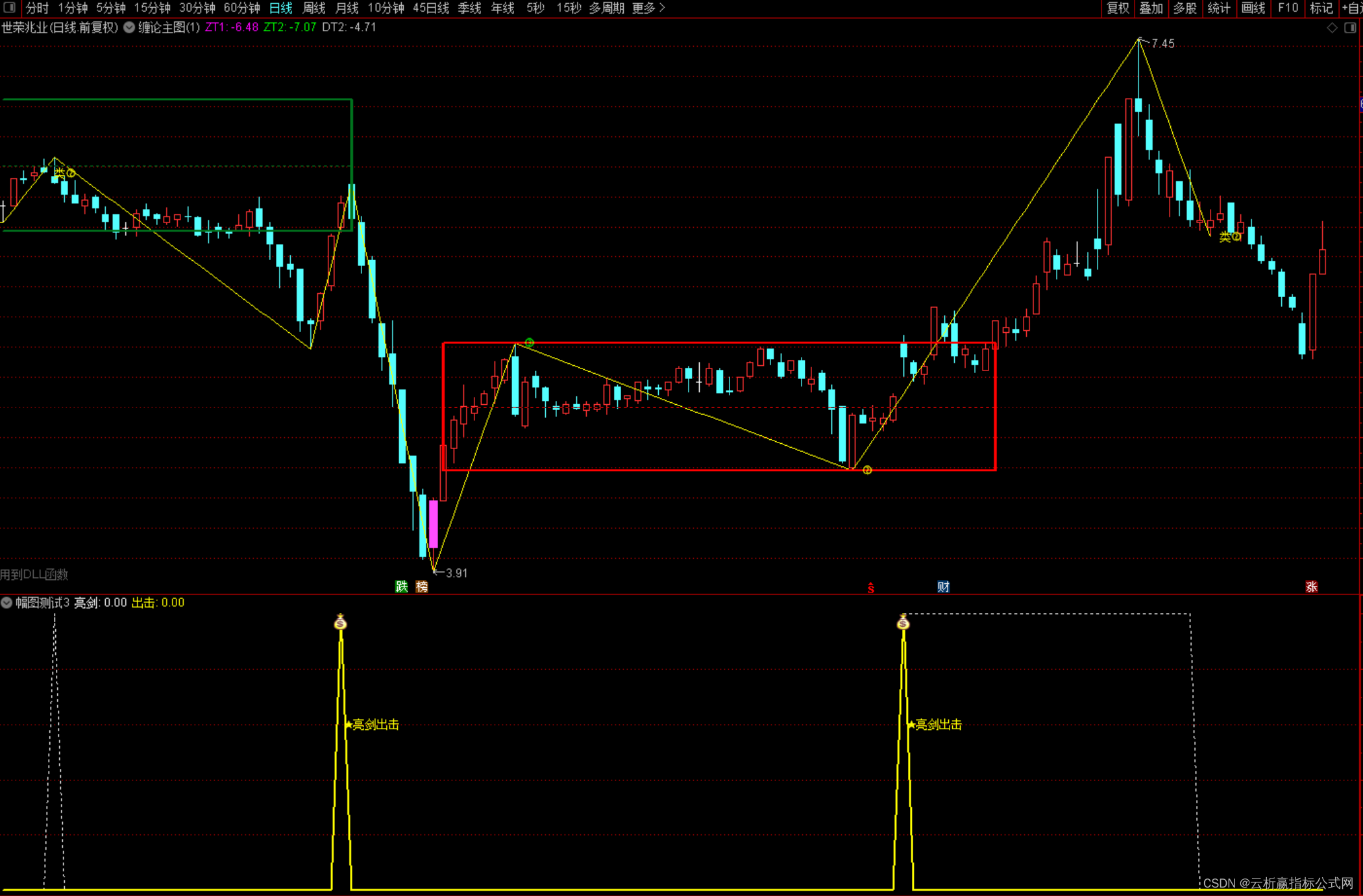Expand 更多 period options
Image resolution: width=1363 pixels, height=896 pixels.
[648, 8]
